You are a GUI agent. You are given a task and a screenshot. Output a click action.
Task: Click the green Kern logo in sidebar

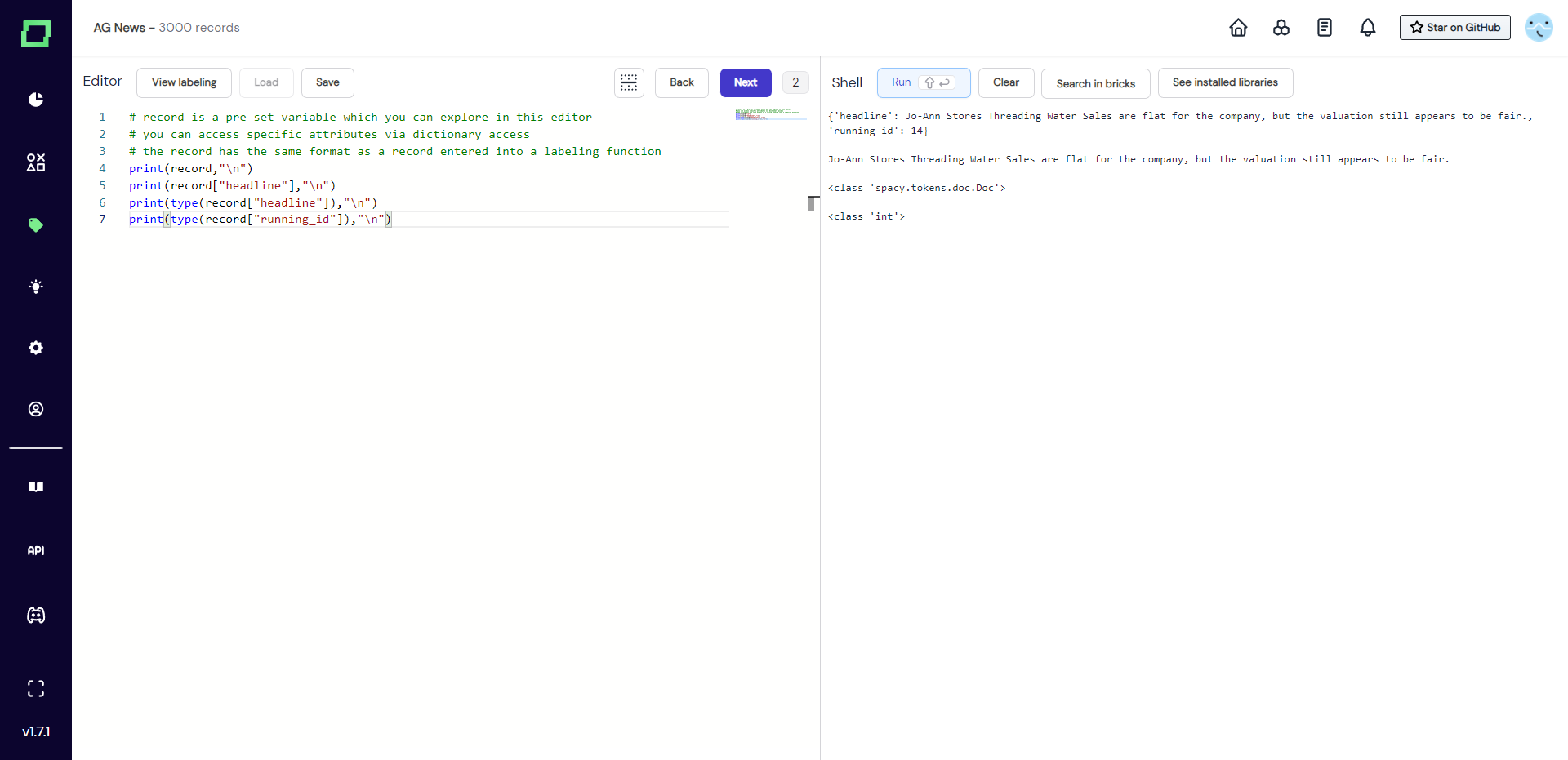click(35, 33)
